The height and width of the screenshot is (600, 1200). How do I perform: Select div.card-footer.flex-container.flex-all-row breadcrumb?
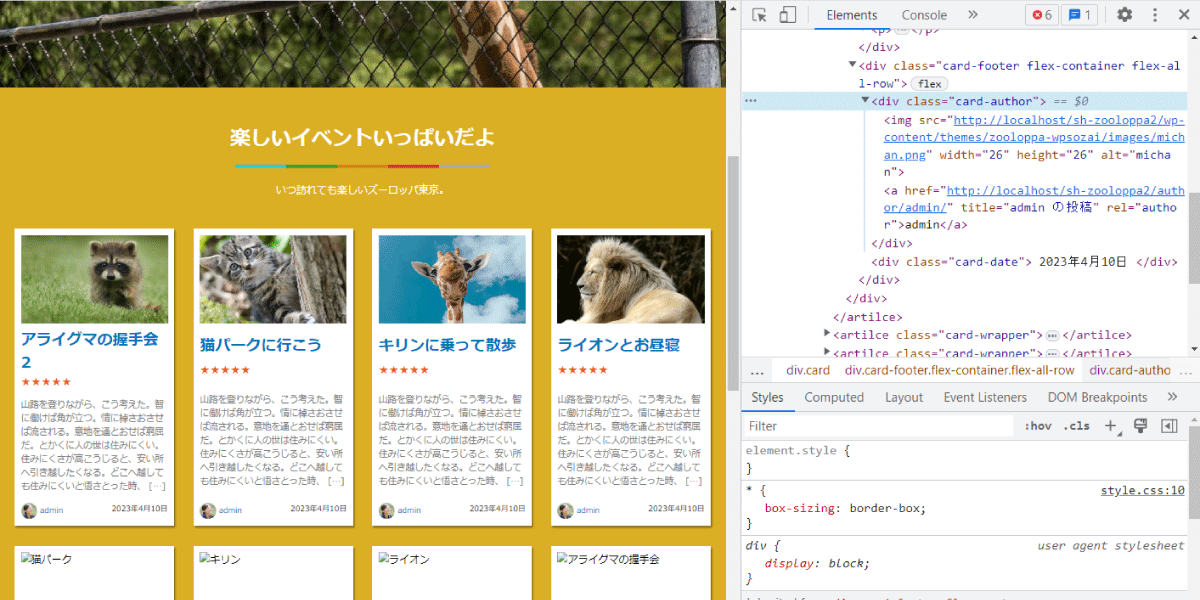tap(959, 370)
